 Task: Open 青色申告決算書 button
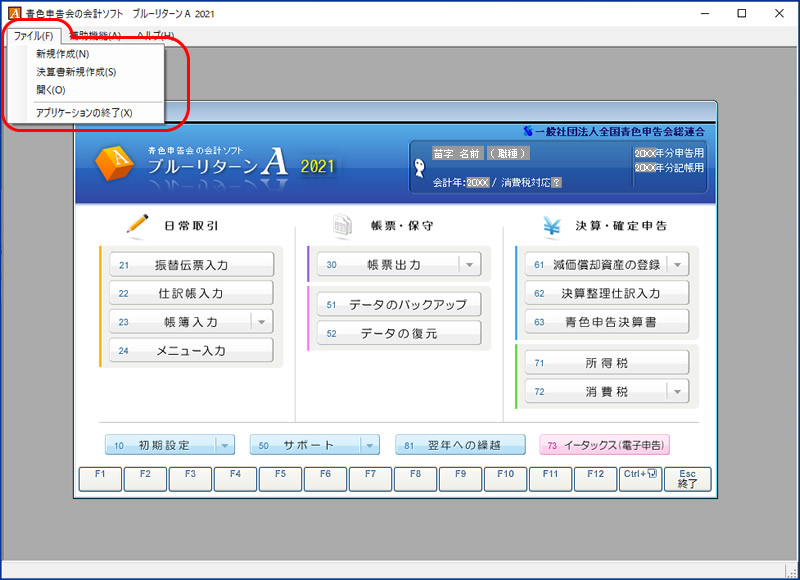point(607,322)
